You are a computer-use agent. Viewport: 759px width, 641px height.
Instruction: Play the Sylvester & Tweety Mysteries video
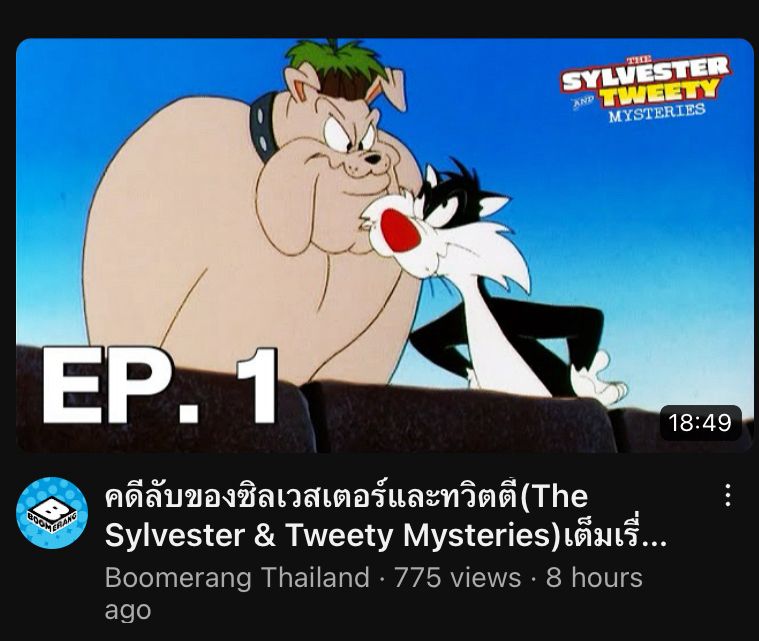pos(385,245)
